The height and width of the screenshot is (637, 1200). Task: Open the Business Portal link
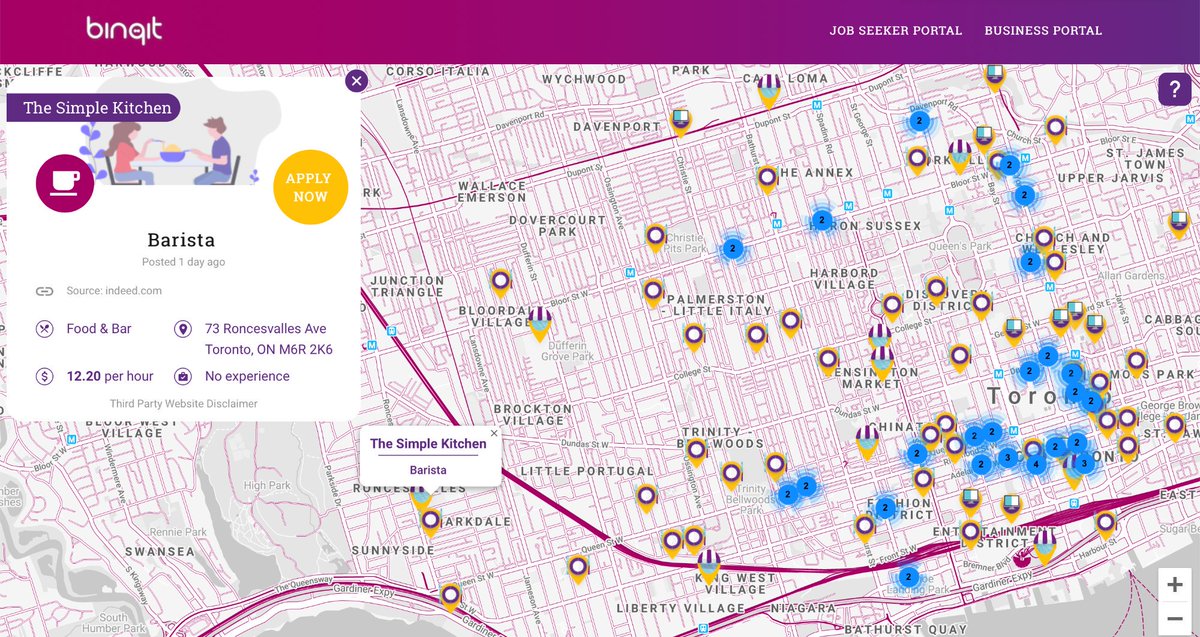coord(1043,30)
